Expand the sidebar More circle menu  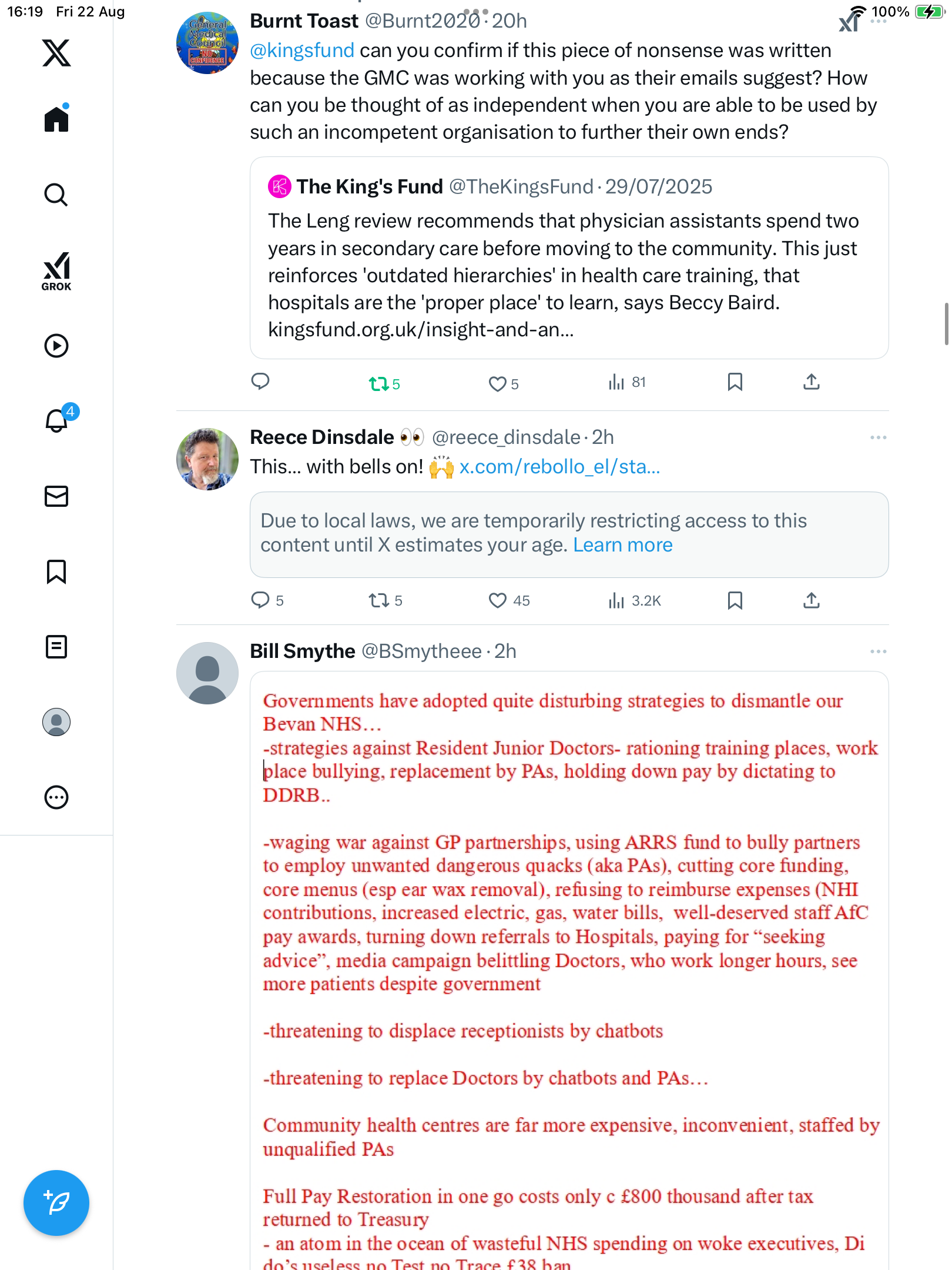click(x=56, y=797)
